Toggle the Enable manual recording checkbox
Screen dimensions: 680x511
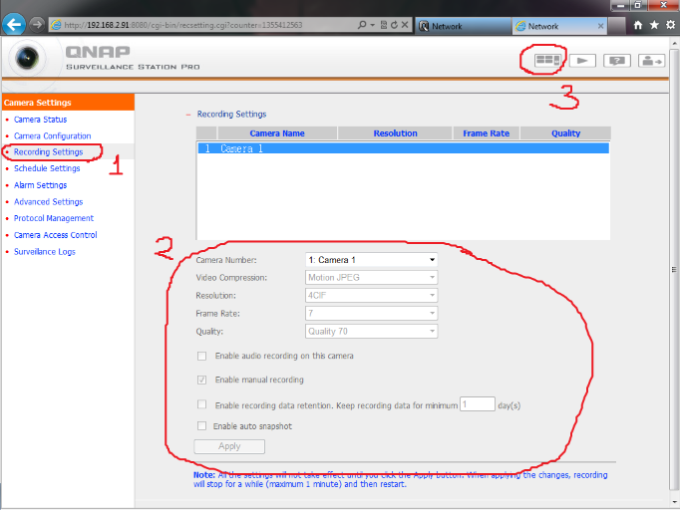pyautogui.click(x=202, y=380)
